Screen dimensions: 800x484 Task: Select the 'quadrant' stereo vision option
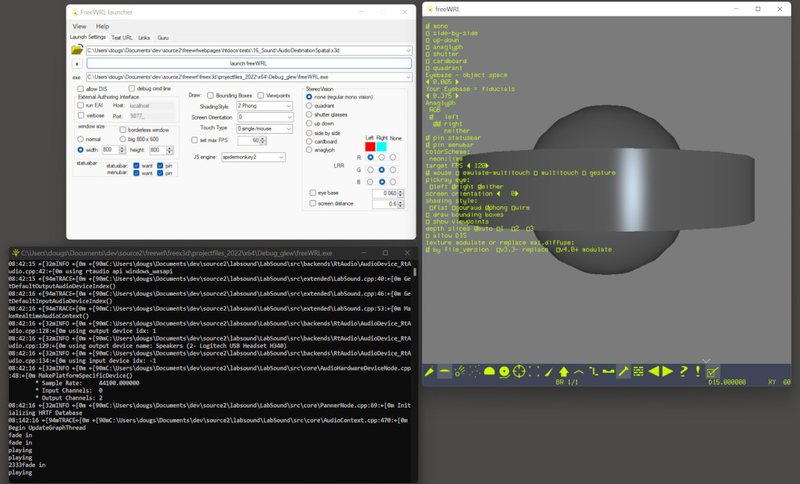pyautogui.click(x=309, y=106)
